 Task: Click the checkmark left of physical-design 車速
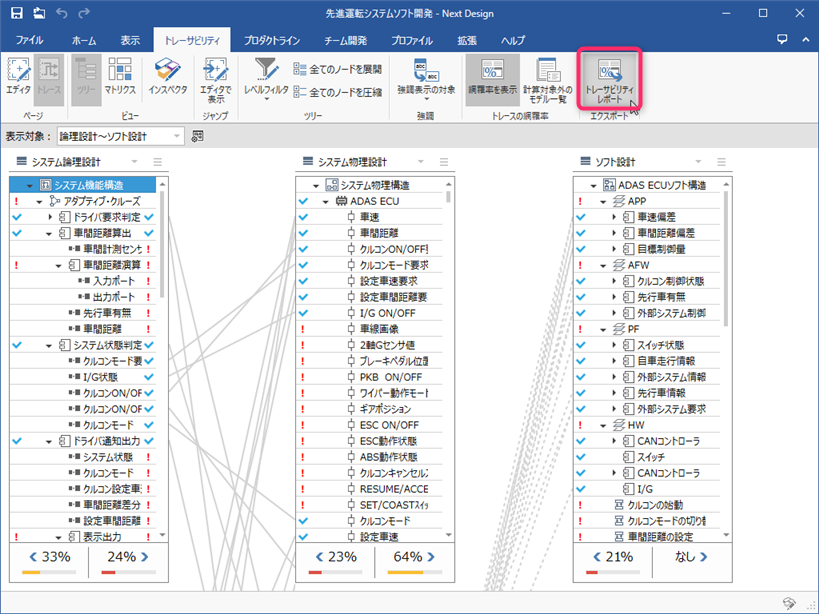click(x=303, y=217)
